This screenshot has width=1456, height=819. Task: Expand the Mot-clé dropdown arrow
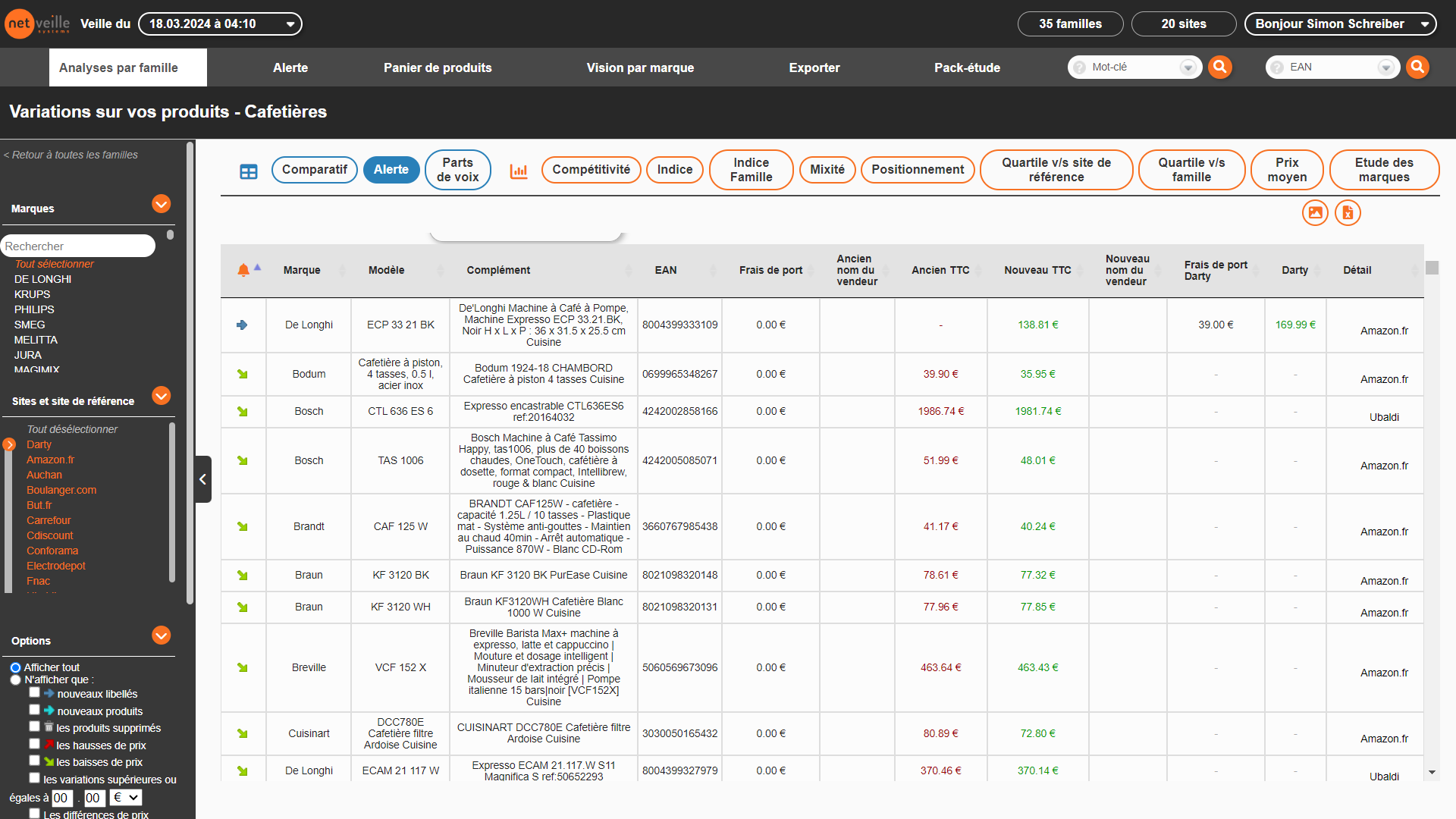[1188, 67]
